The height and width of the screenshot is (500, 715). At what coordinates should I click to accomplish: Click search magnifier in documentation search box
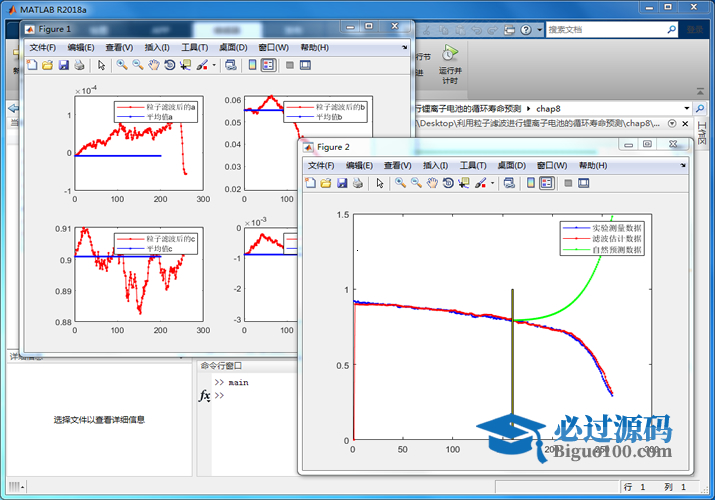(x=671, y=30)
